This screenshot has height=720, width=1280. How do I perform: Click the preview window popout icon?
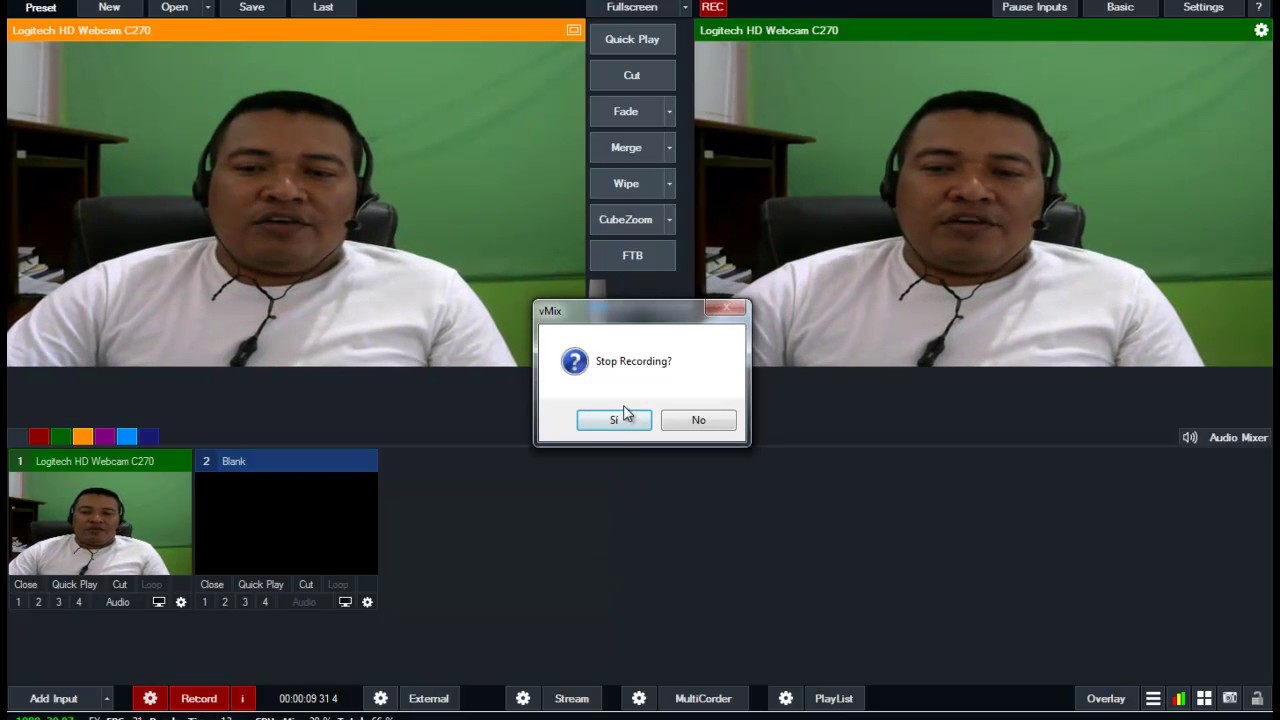(x=574, y=30)
